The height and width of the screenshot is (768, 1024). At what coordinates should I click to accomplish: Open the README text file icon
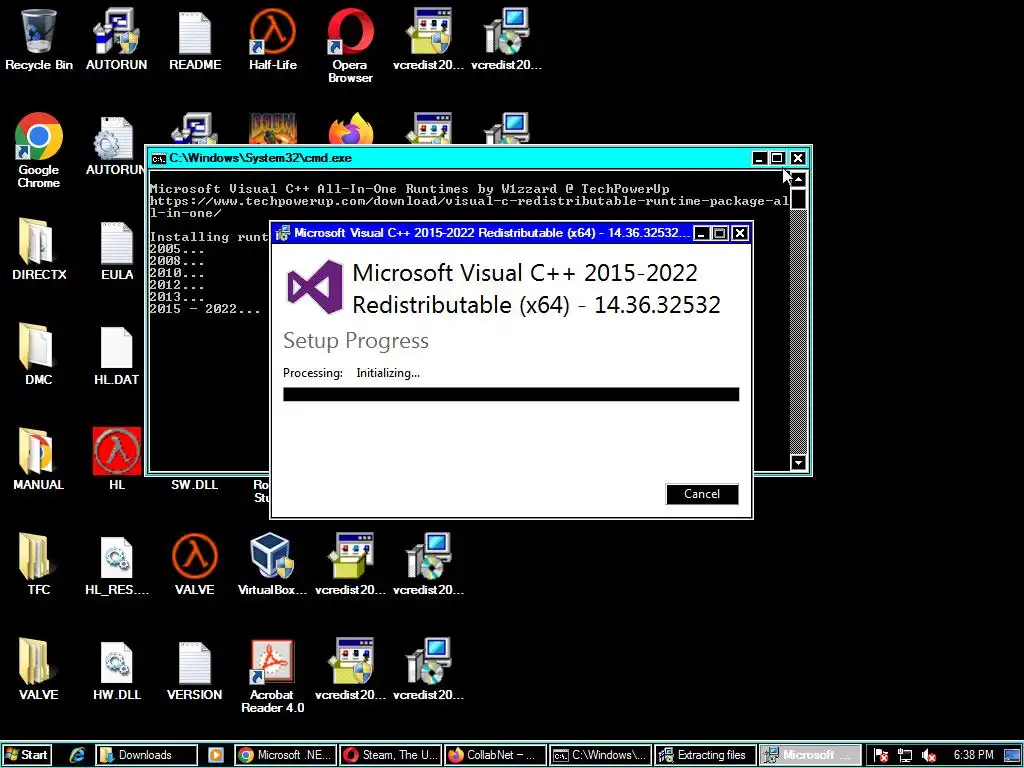point(195,39)
